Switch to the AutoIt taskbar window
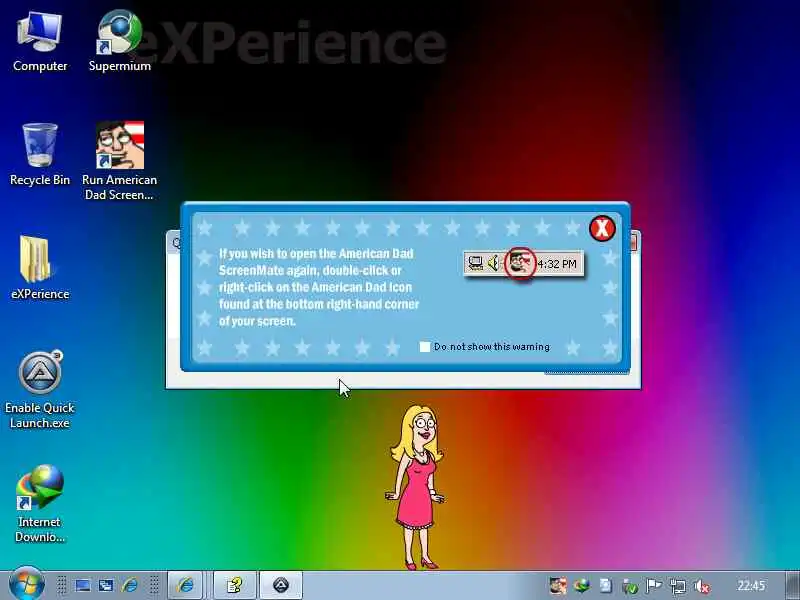Screen dimensions: 800x600 click(281, 585)
